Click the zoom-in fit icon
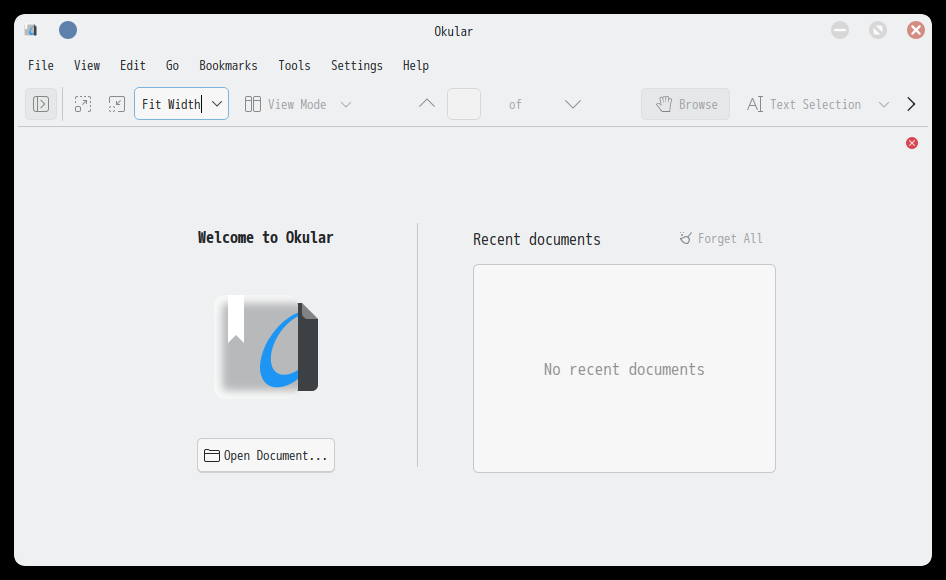Viewport: 946px width, 580px height. point(83,104)
